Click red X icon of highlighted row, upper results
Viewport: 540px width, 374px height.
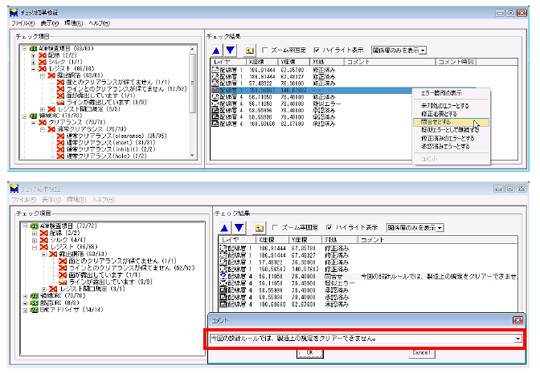tap(215, 90)
